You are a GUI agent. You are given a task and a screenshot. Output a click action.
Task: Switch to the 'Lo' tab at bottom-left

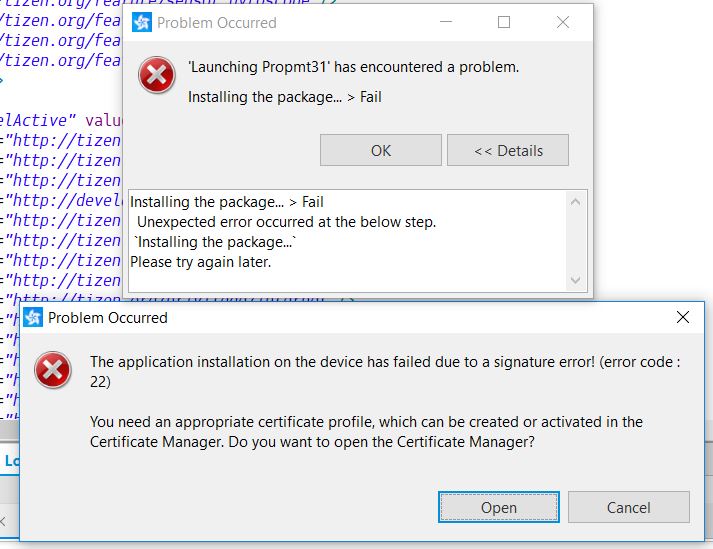point(11,461)
